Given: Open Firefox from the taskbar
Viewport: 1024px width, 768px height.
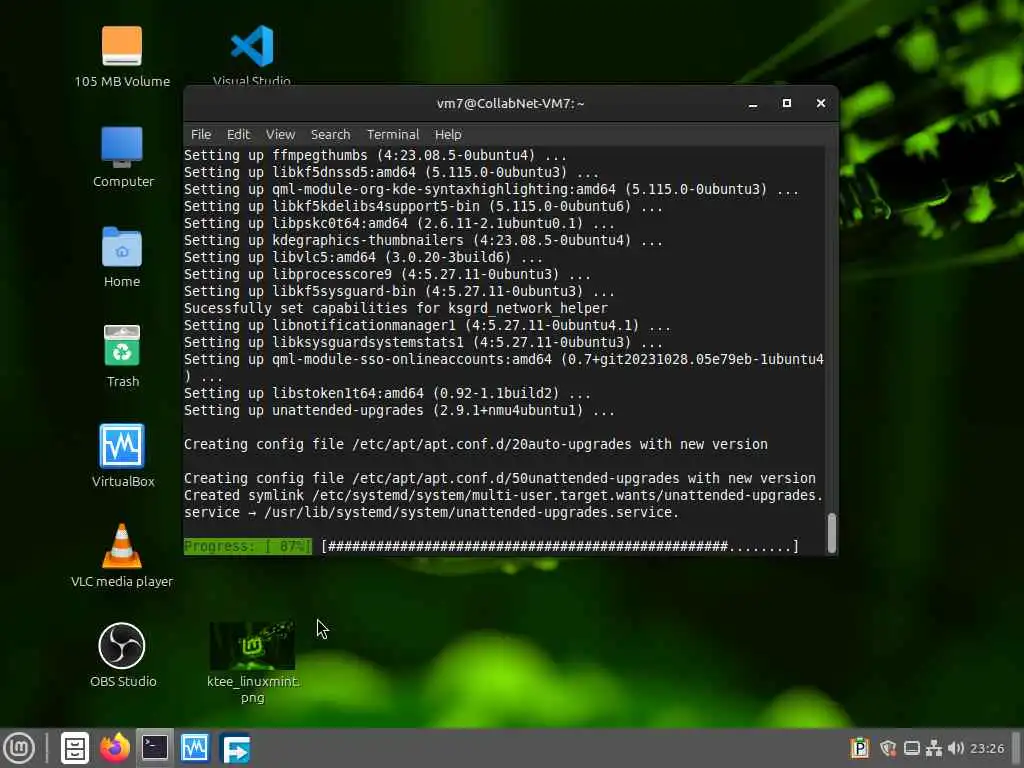Looking at the screenshot, I should [x=114, y=748].
